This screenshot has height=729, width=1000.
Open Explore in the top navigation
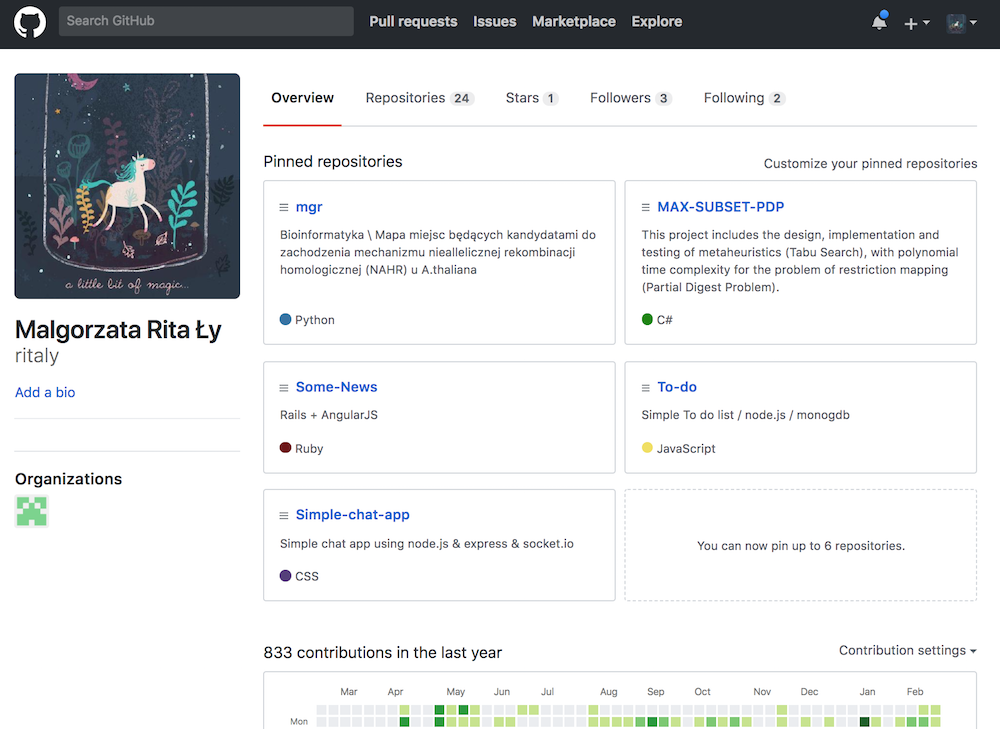(656, 22)
